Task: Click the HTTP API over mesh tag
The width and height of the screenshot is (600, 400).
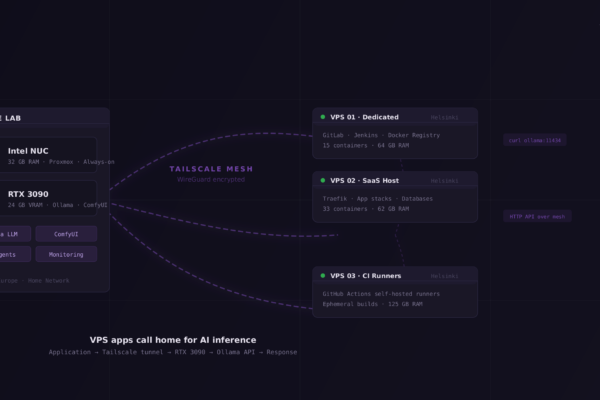Action: (x=537, y=217)
